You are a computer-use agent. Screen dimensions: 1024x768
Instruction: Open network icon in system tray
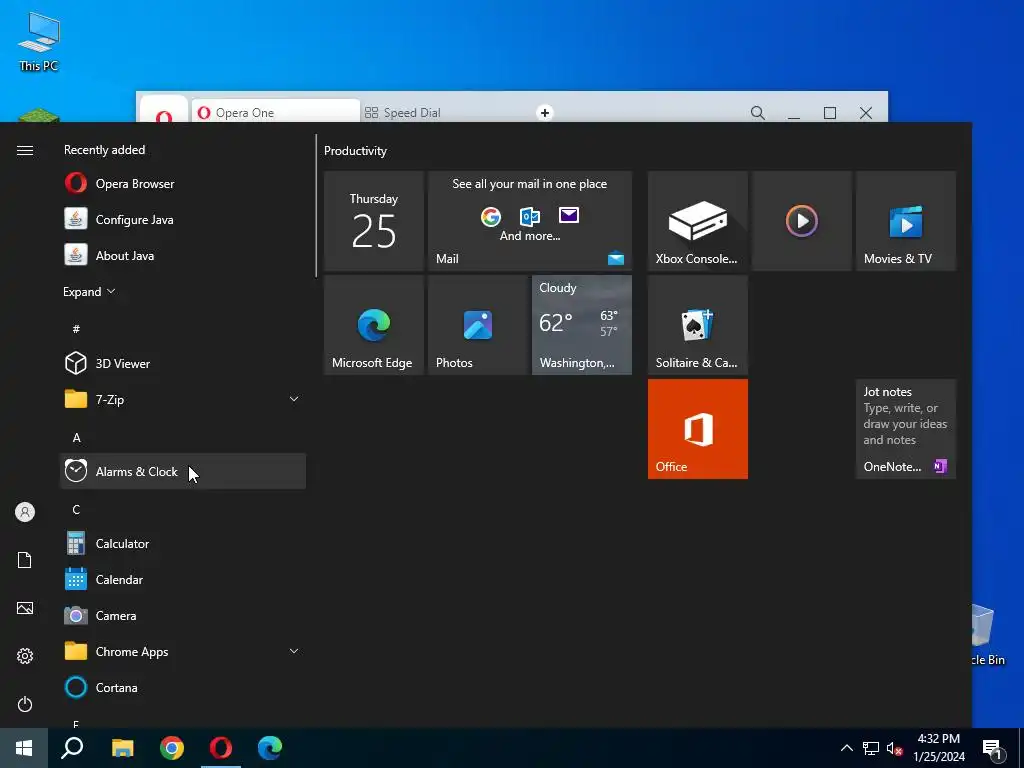[x=871, y=748]
